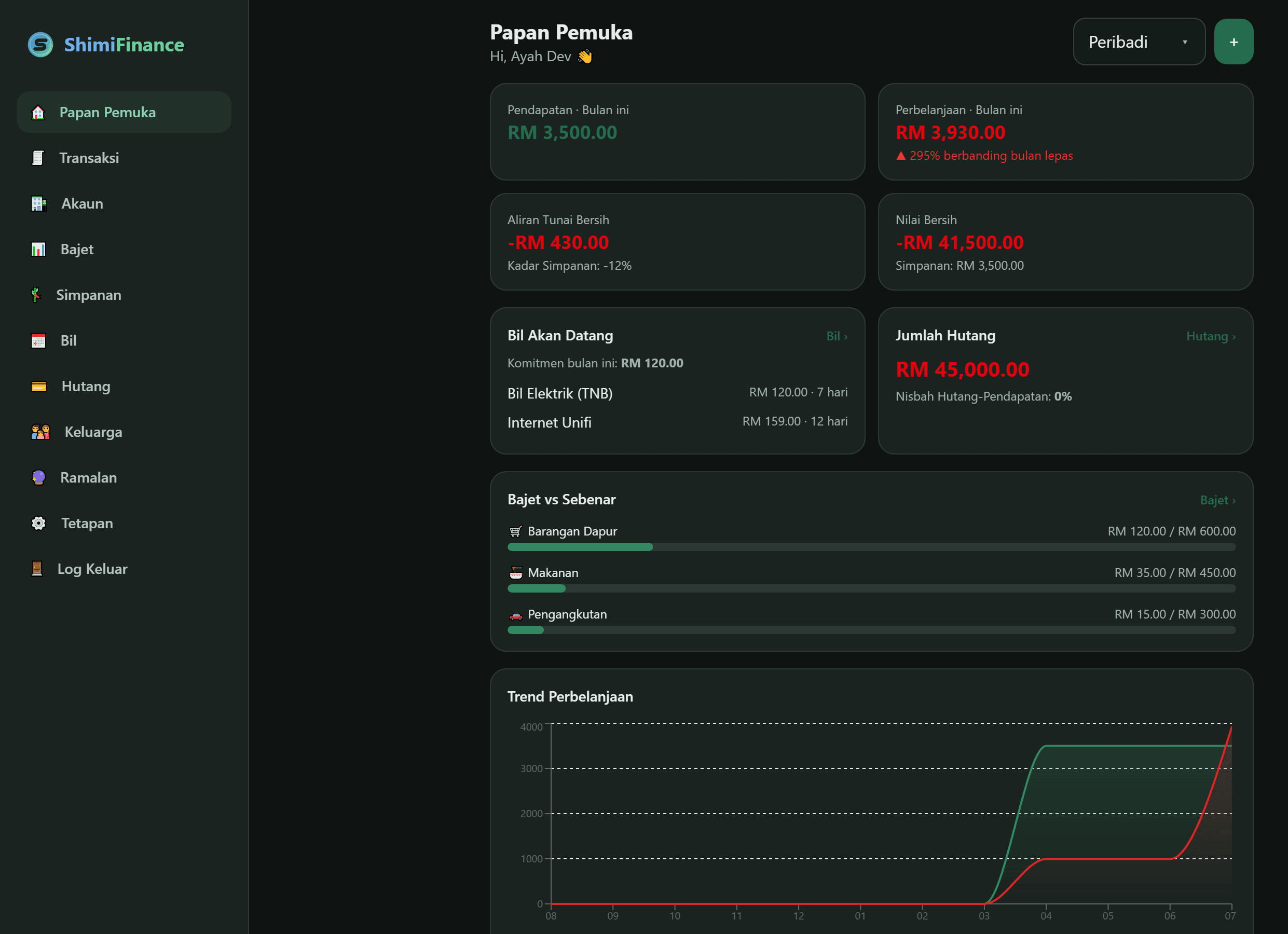
Task: Open the Tetapan gear icon
Action: [x=38, y=524]
